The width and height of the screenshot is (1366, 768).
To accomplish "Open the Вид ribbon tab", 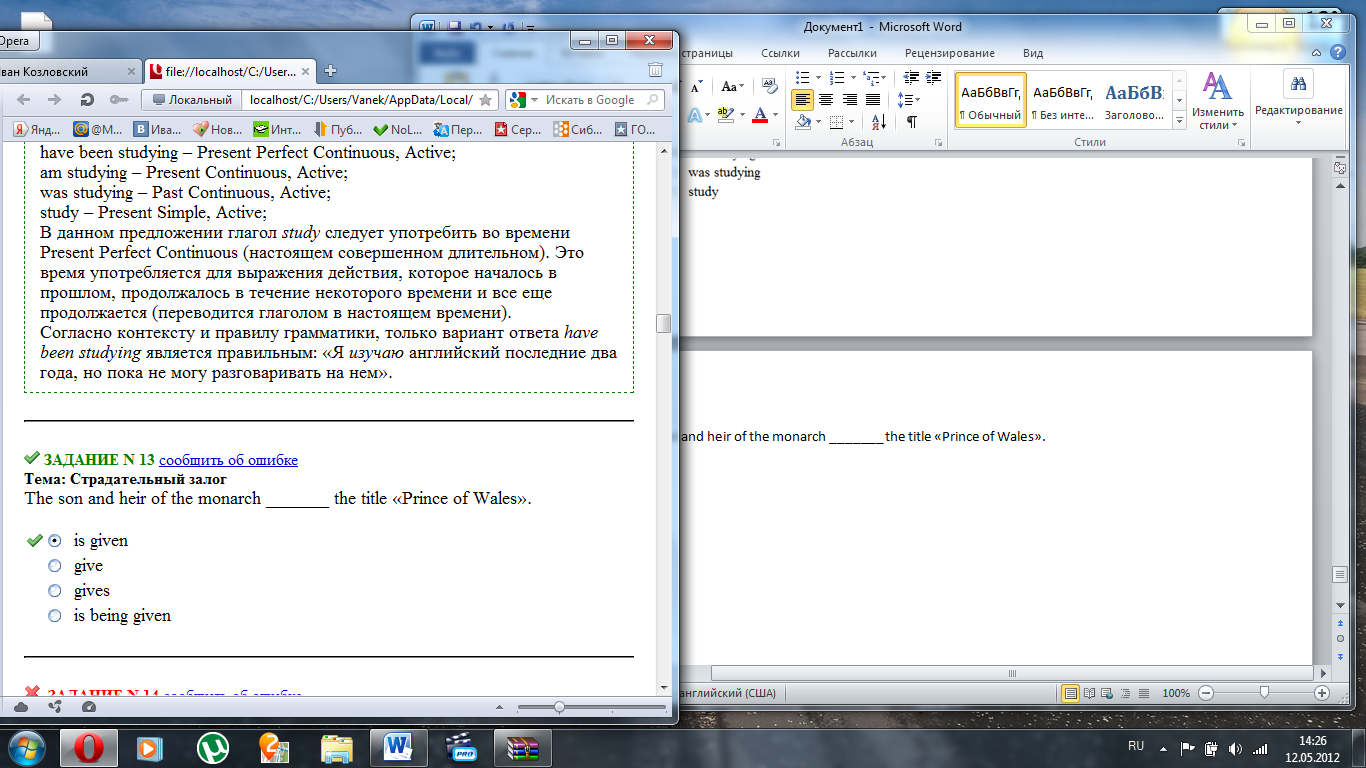I will [1033, 53].
